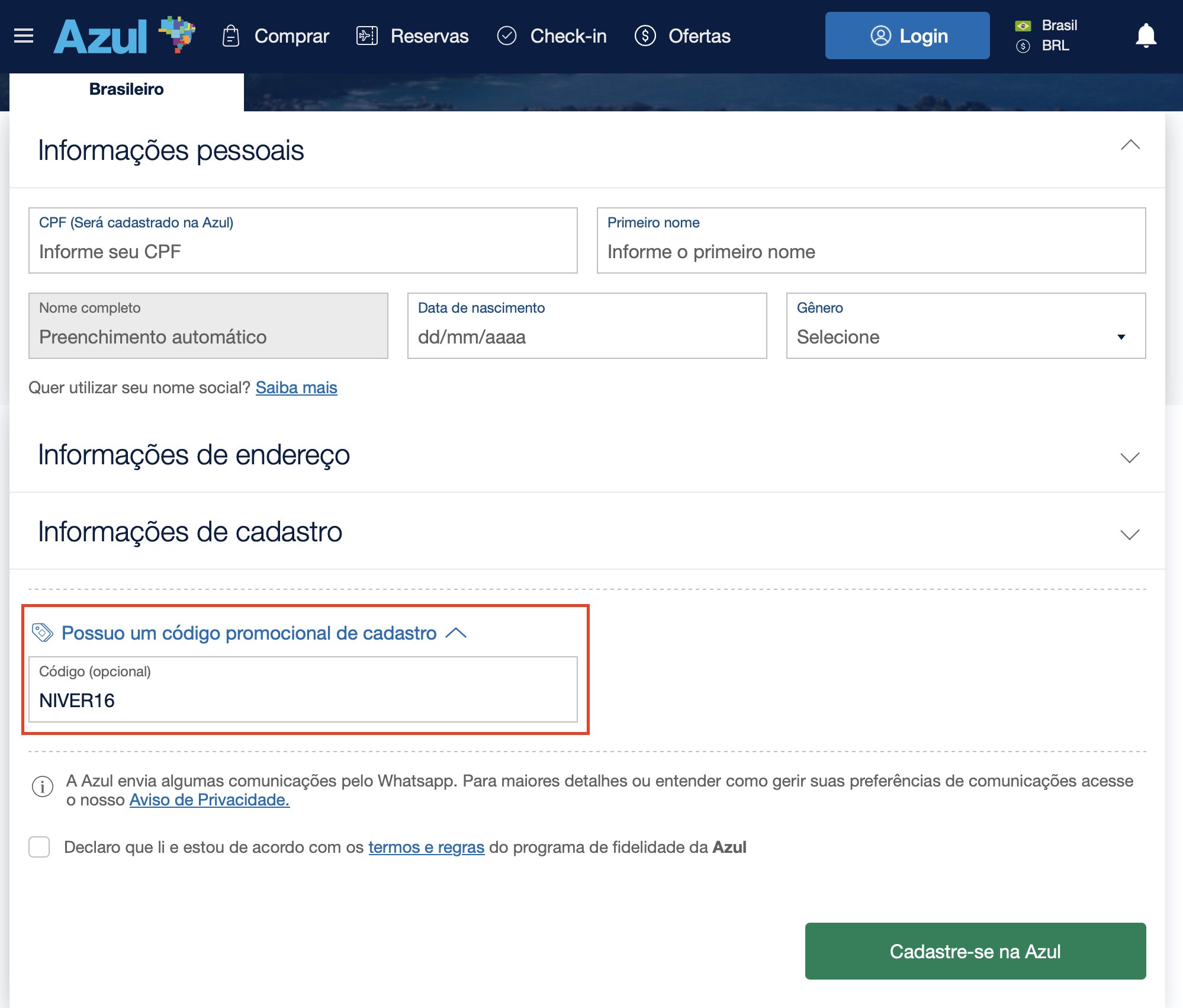Open the termos e regras link
This screenshot has width=1183, height=1008.
[426, 847]
